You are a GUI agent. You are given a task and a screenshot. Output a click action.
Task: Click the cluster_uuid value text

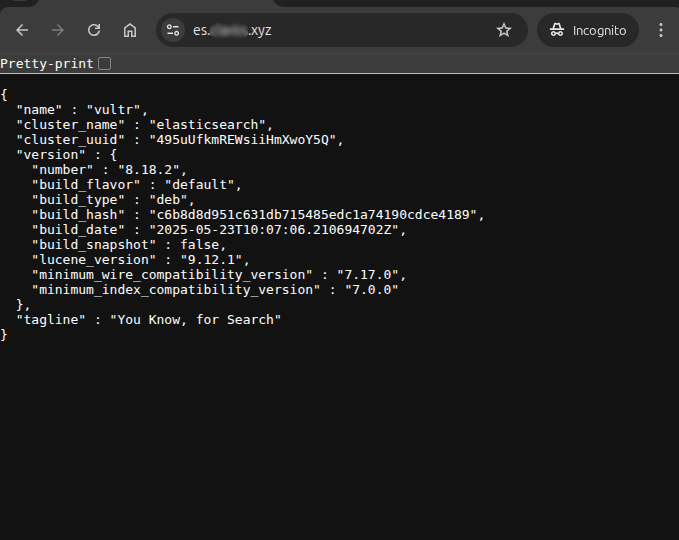click(x=242, y=140)
